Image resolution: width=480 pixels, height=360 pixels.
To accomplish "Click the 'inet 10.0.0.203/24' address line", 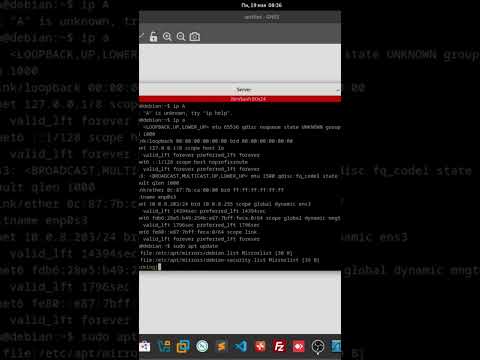I will [225, 204].
